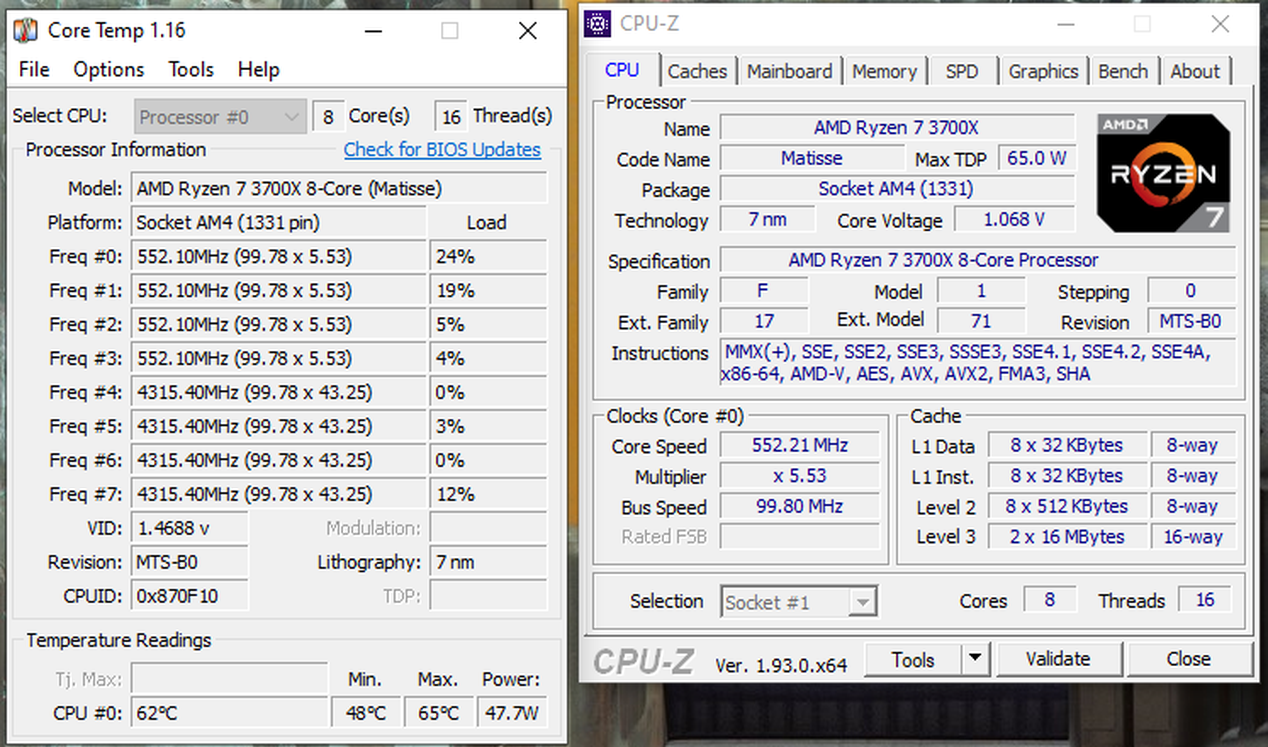Click the Max. temperature value 65°C
This screenshot has height=747, width=1268.
click(438, 713)
